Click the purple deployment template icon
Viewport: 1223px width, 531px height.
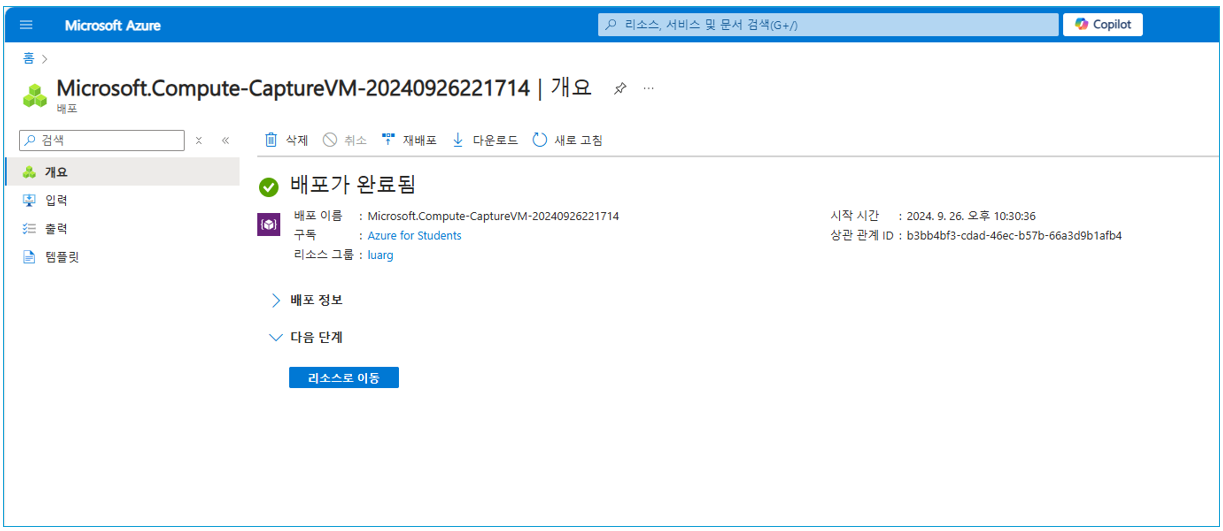click(x=268, y=224)
